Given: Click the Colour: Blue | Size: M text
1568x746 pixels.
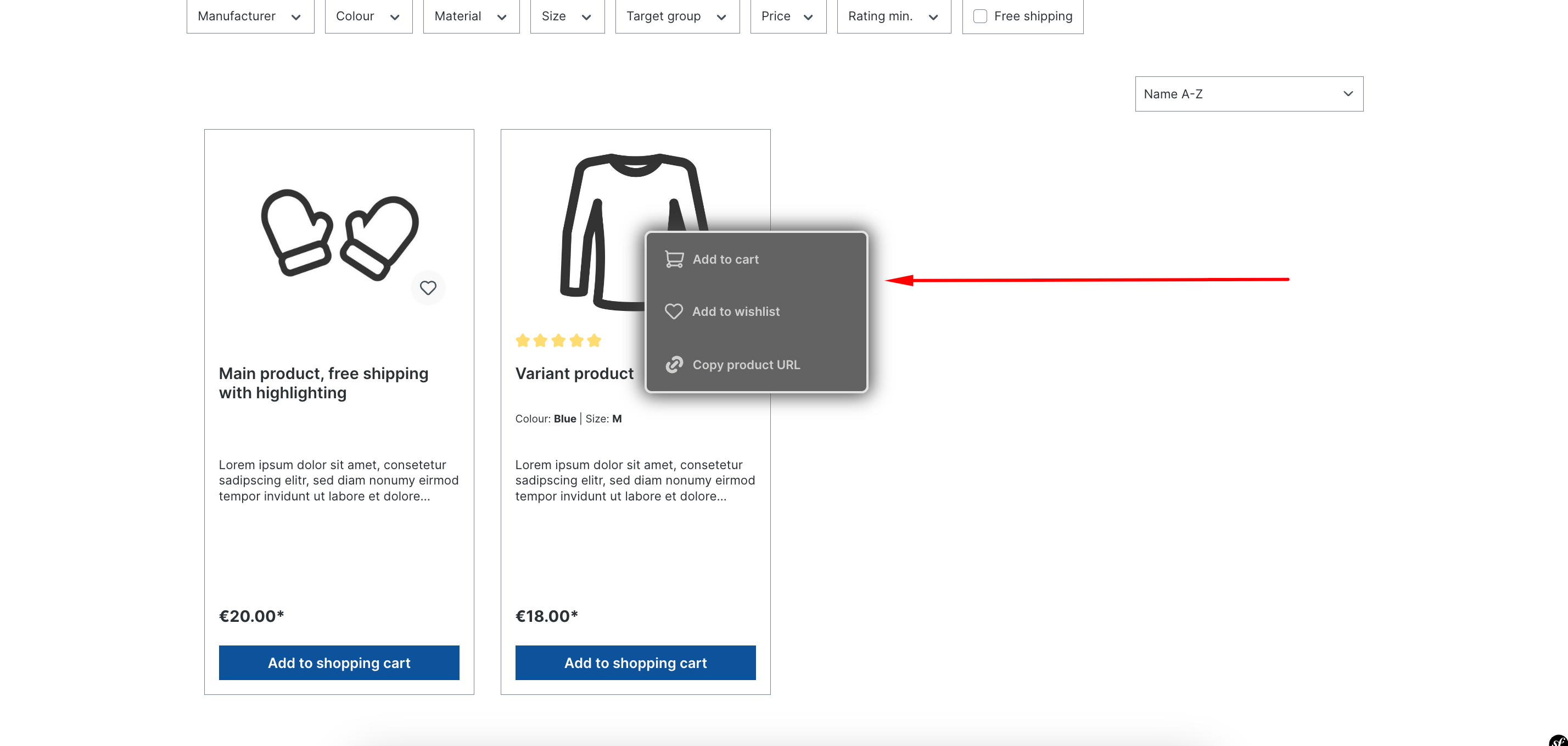Looking at the screenshot, I should [569, 419].
